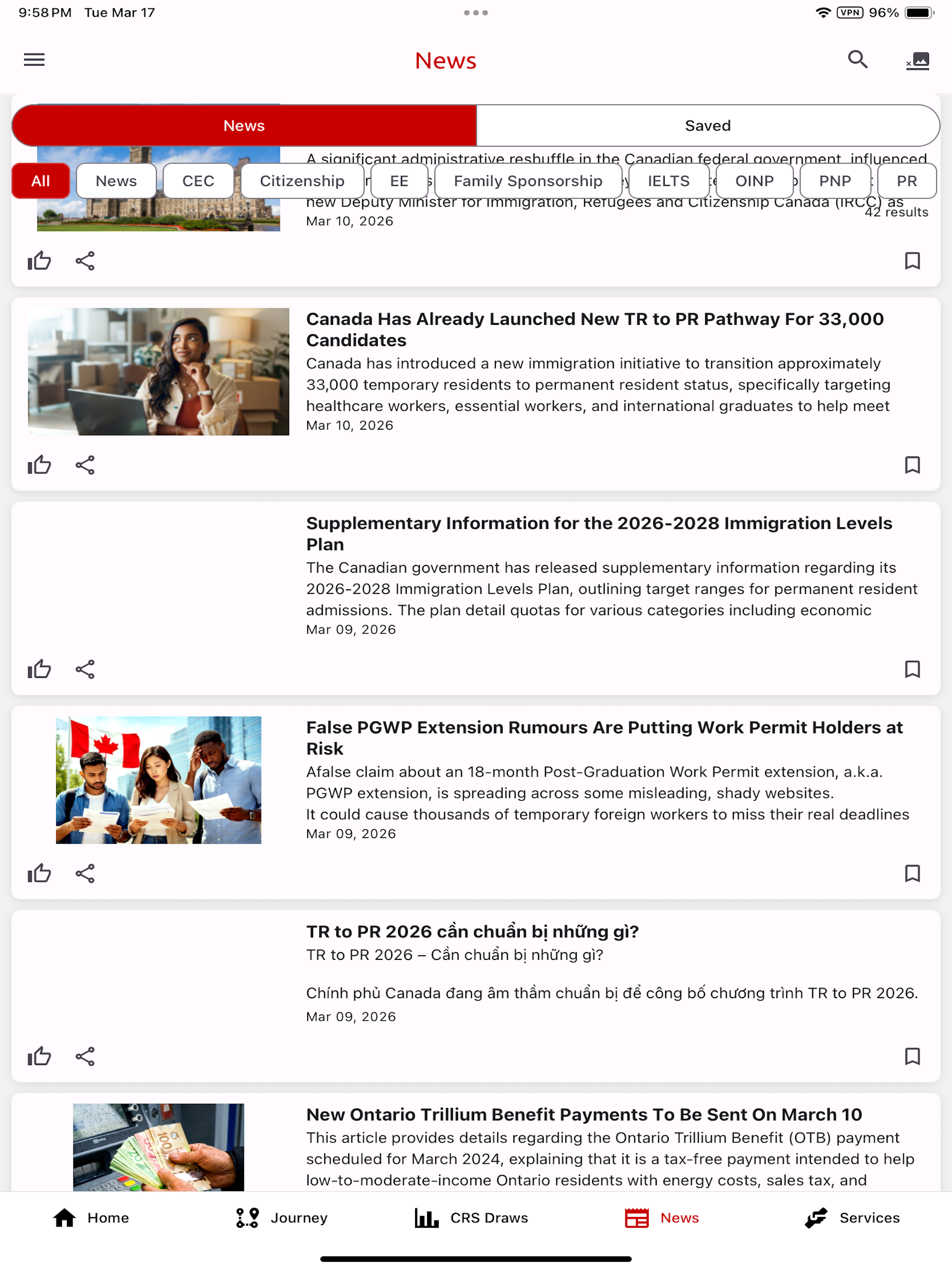Viewport: 952px width, 1270px height.
Task: Share the TR to PR 2026 Vietnamese article
Action: (85, 1056)
